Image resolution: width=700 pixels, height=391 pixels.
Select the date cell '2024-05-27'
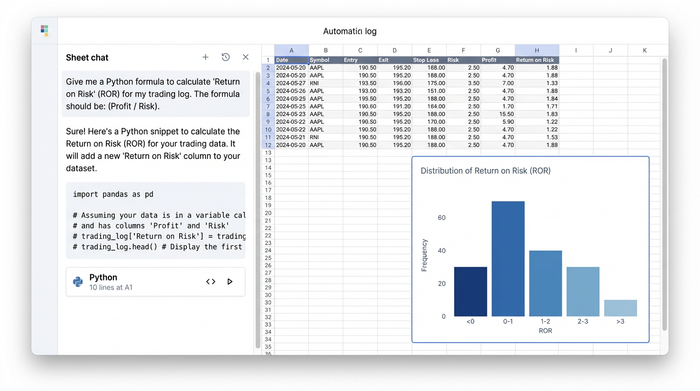point(292,83)
